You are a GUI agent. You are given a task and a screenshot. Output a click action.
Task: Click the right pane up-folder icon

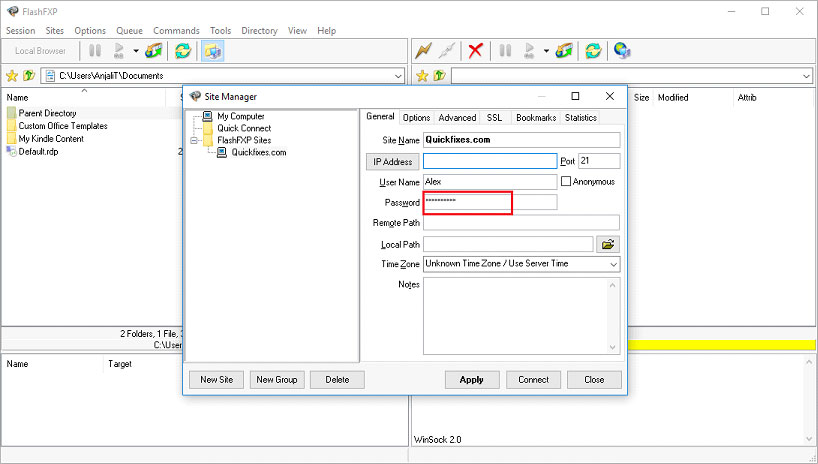tap(439, 76)
